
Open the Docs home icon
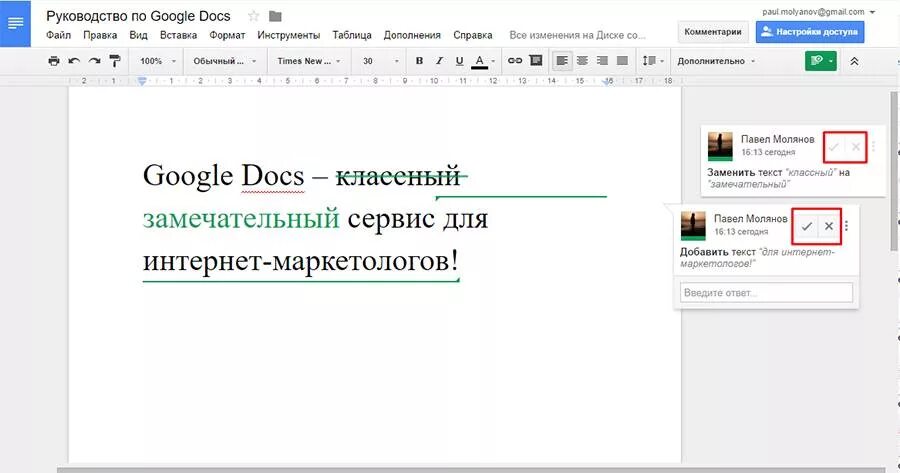point(15,24)
